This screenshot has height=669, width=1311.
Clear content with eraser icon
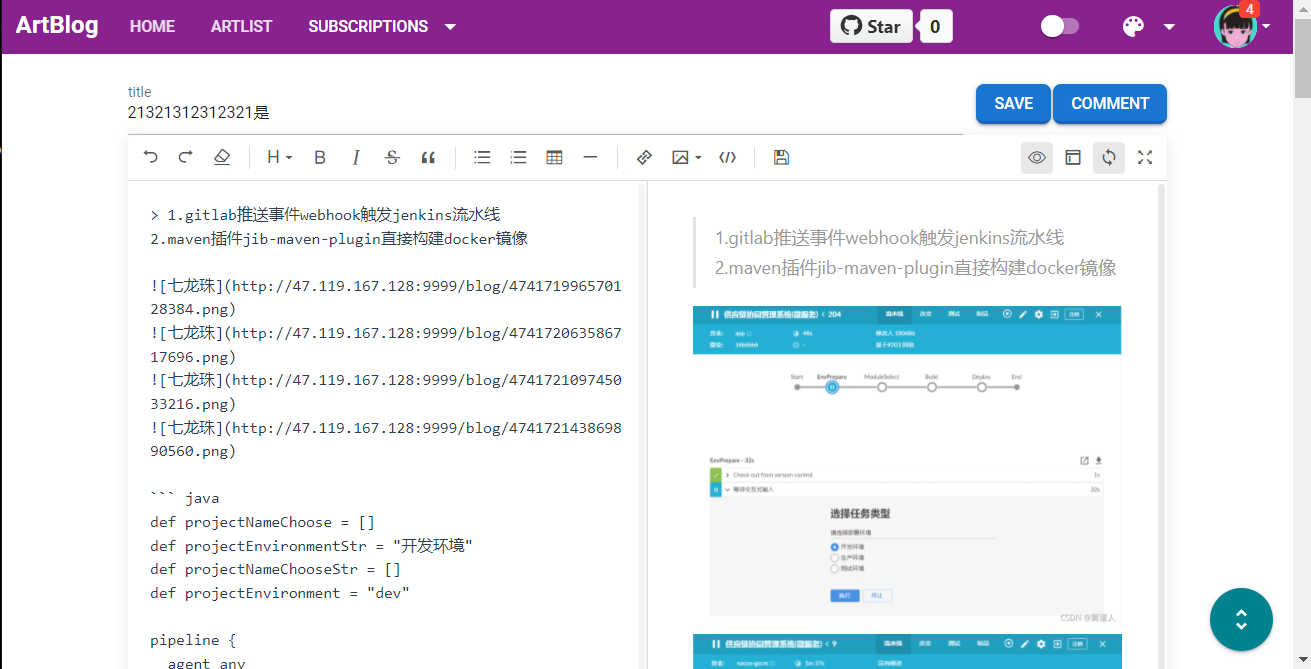pyautogui.click(x=222, y=157)
